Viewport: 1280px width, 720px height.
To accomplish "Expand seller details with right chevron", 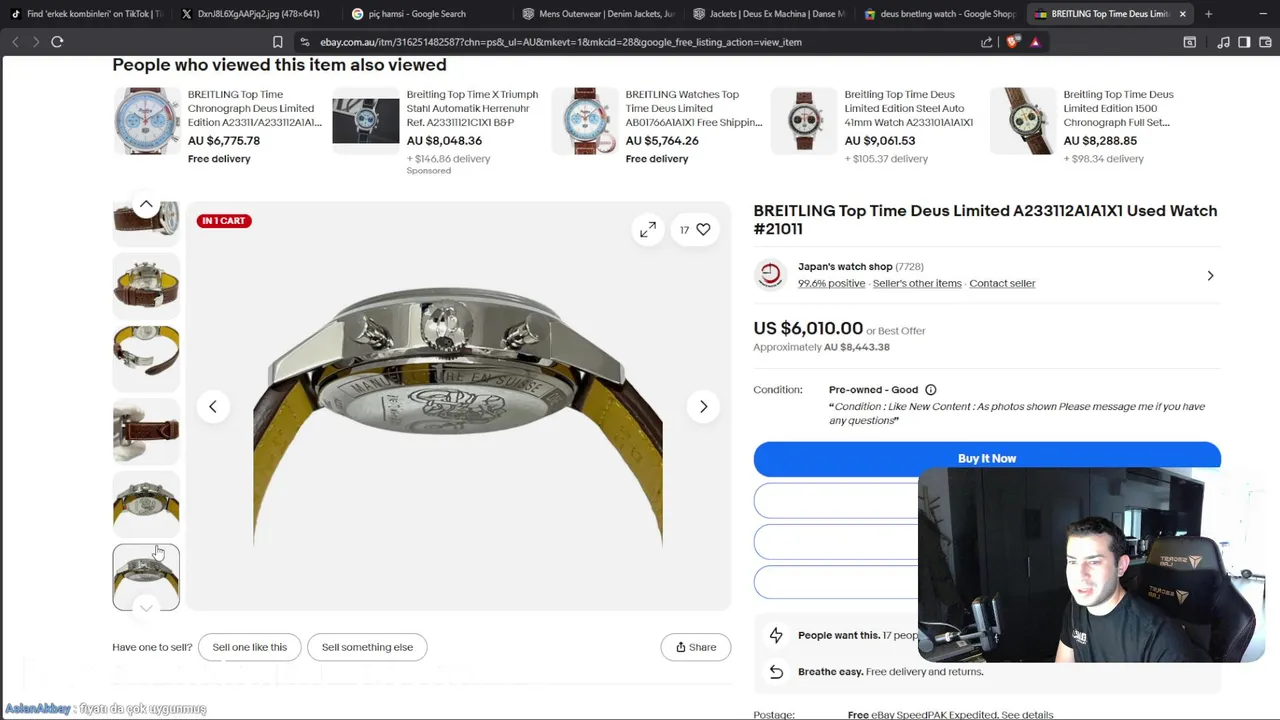I will pos(1210,276).
